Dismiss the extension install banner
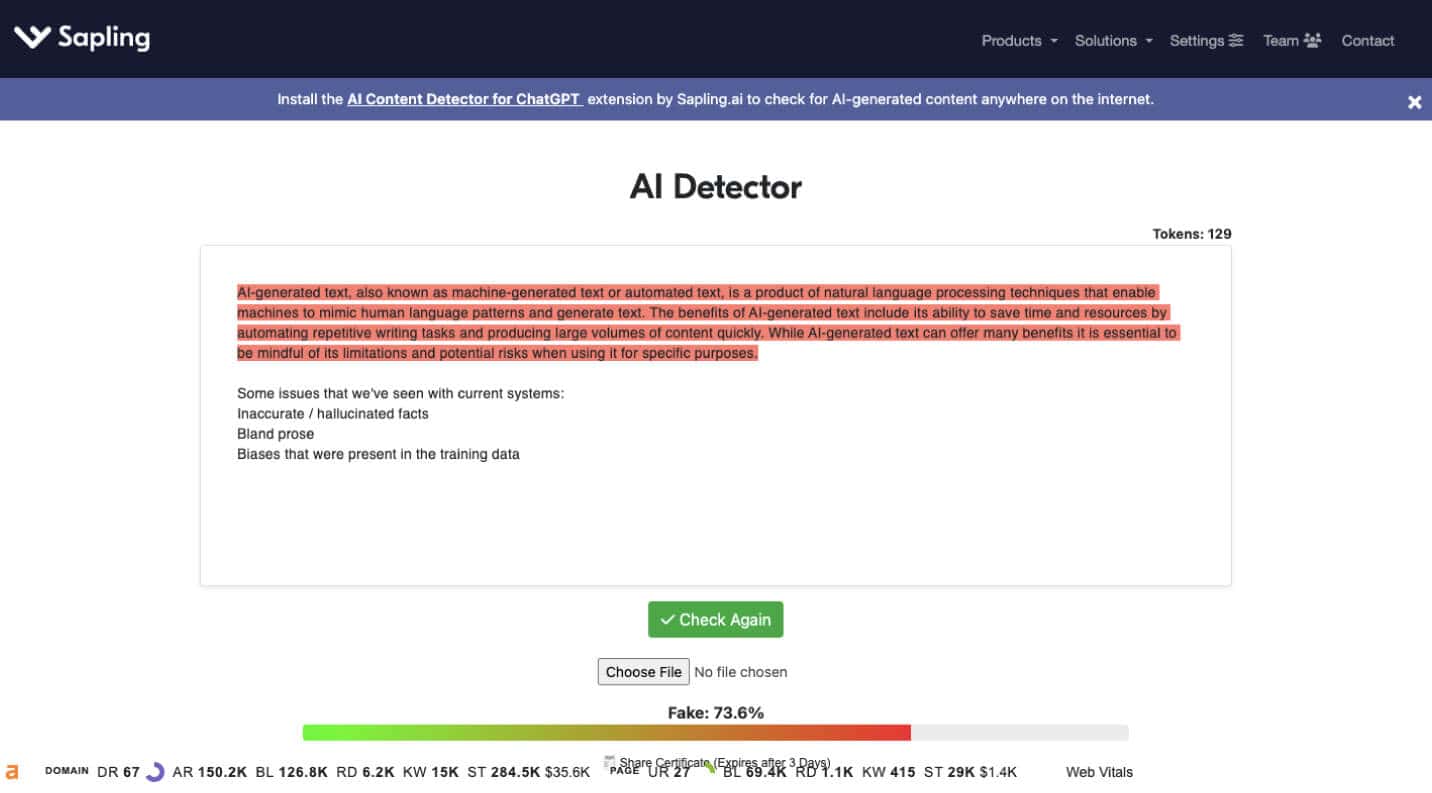Screen dimensions: 1432x793 click(1414, 102)
